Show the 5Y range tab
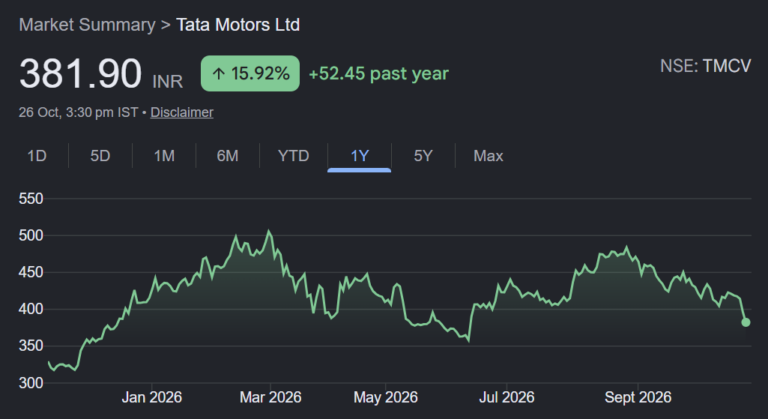Image resolution: width=768 pixels, height=419 pixels. point(423,156)
